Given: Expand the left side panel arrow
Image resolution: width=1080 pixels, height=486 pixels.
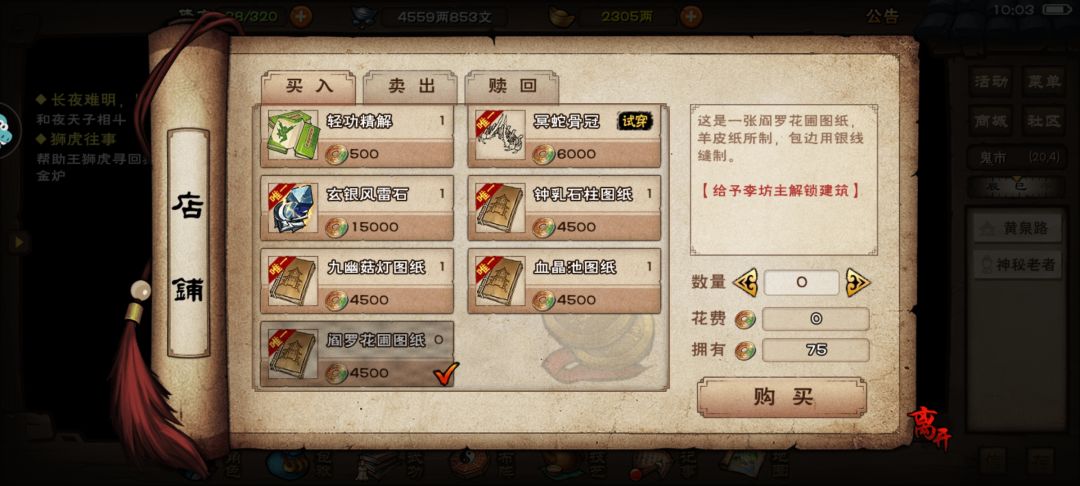Looking at the screenshot, I should (19, 242).
